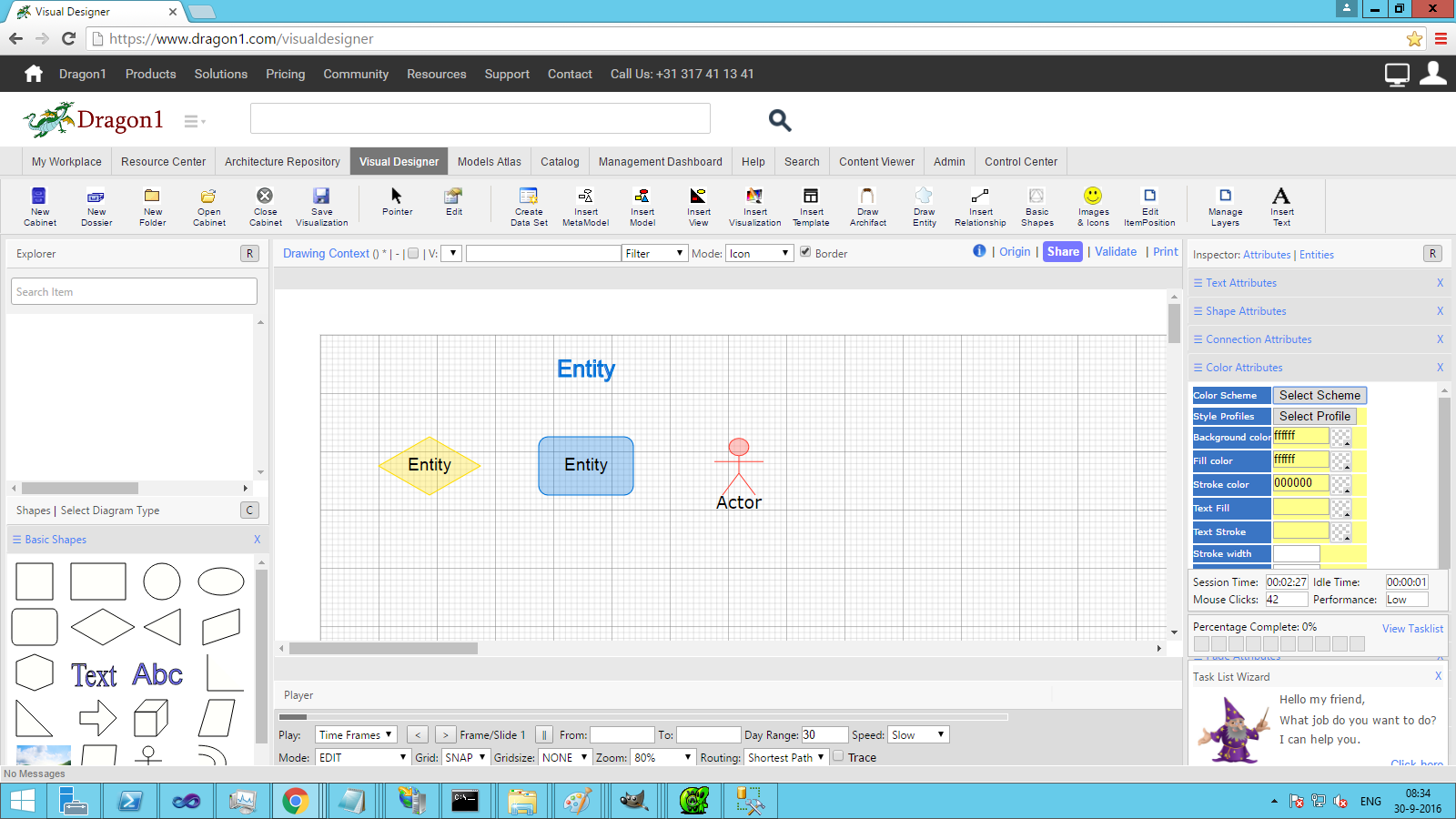Viewport: 1456px width, 819px height.
Task: Click the Validate link
Action: point(1116,252)
